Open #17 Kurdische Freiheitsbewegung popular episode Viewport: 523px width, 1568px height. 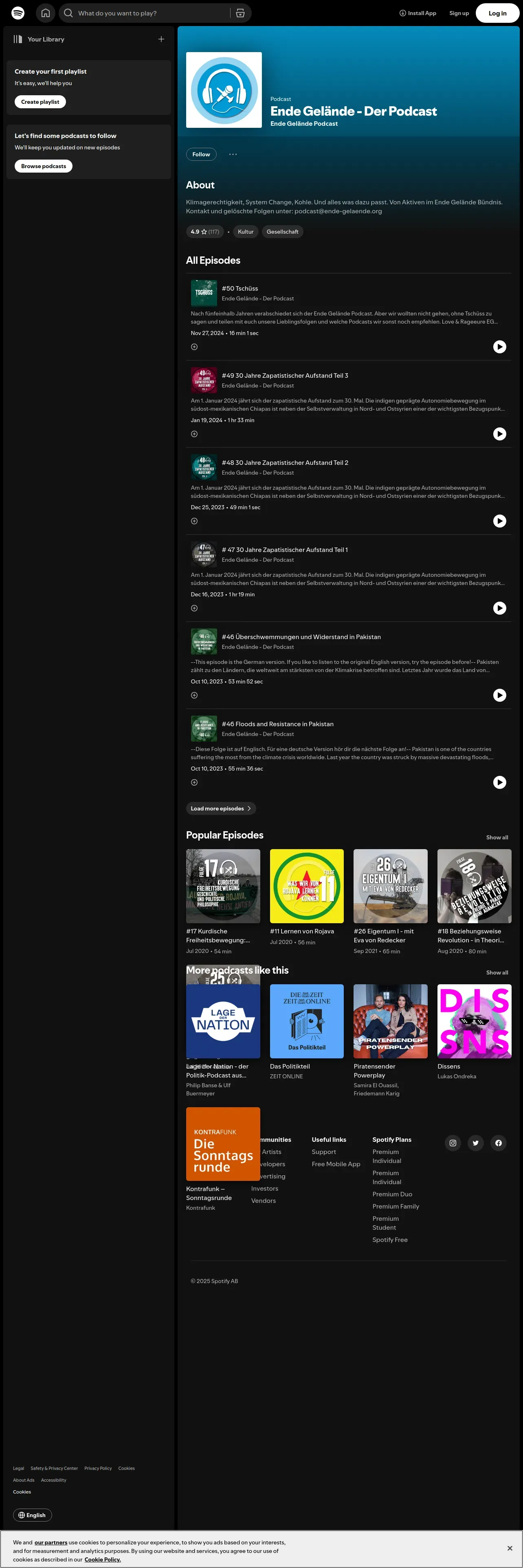(223, 902)
